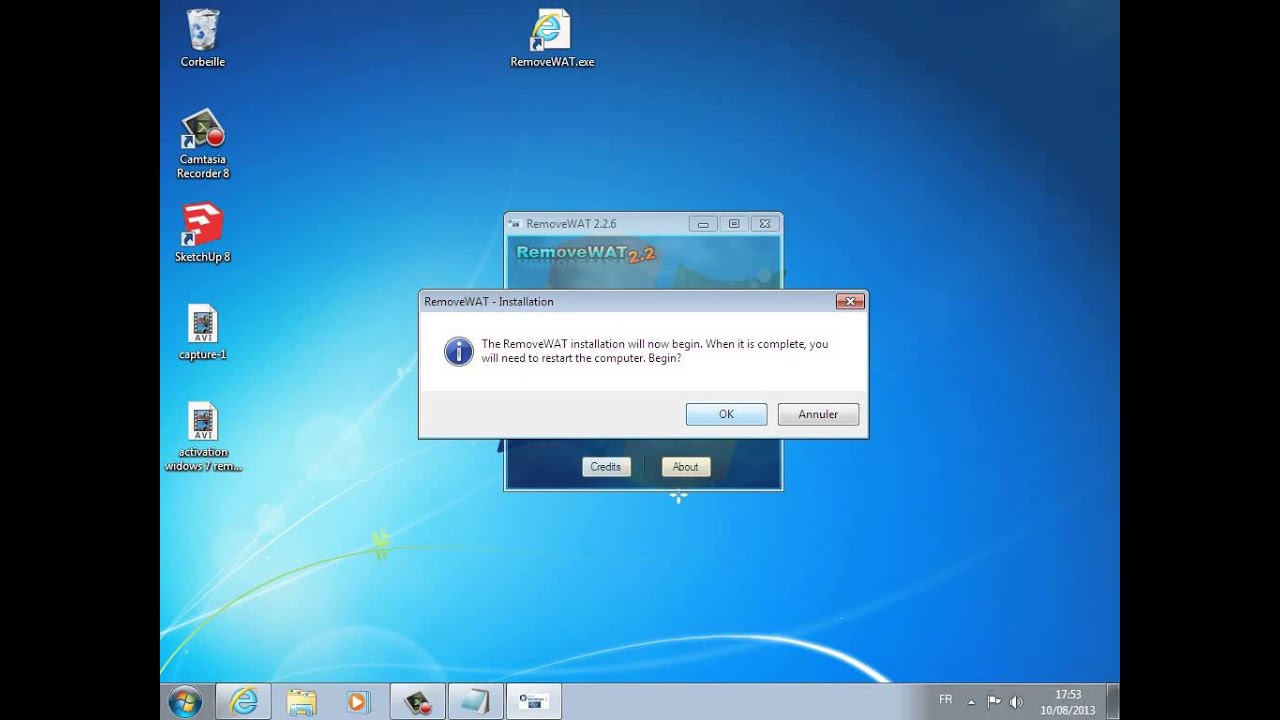
Task: Close the RemoveWAT - Installation dialog
Action: click(849, 301)
